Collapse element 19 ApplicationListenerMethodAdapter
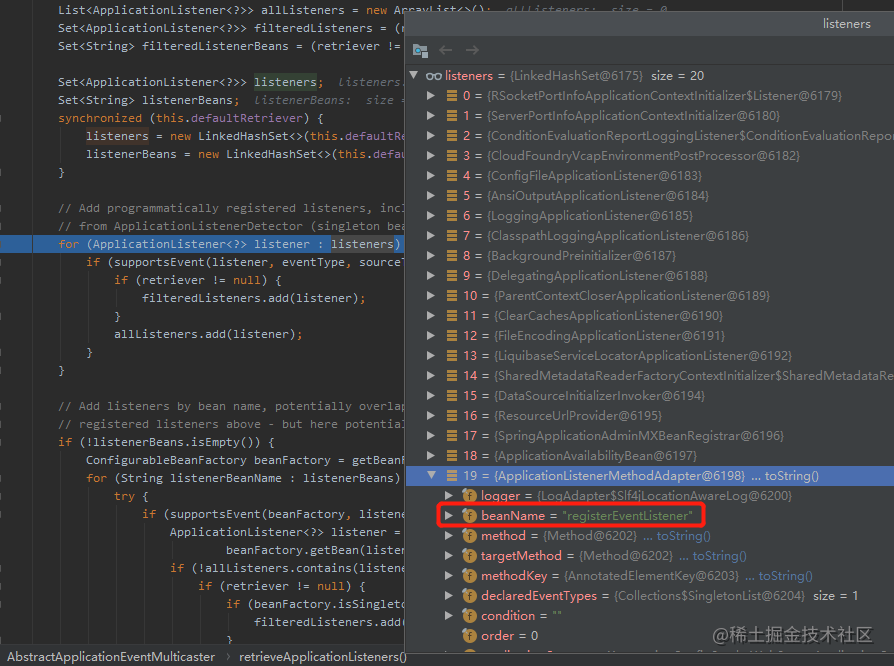This screenshot has width=894, height=666. pos(432,475)
